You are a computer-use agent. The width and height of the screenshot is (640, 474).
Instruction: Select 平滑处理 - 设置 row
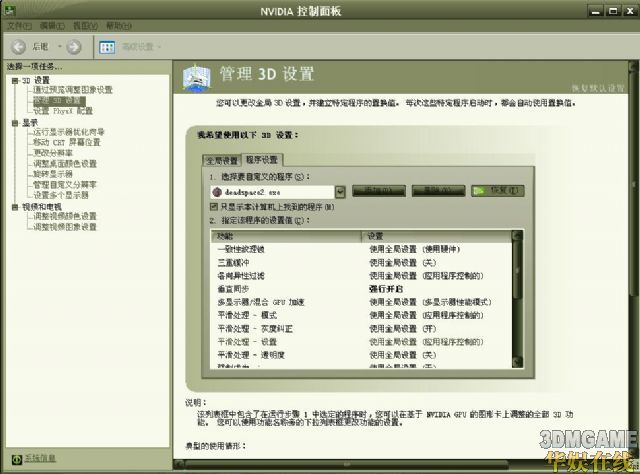coord(361,342)
